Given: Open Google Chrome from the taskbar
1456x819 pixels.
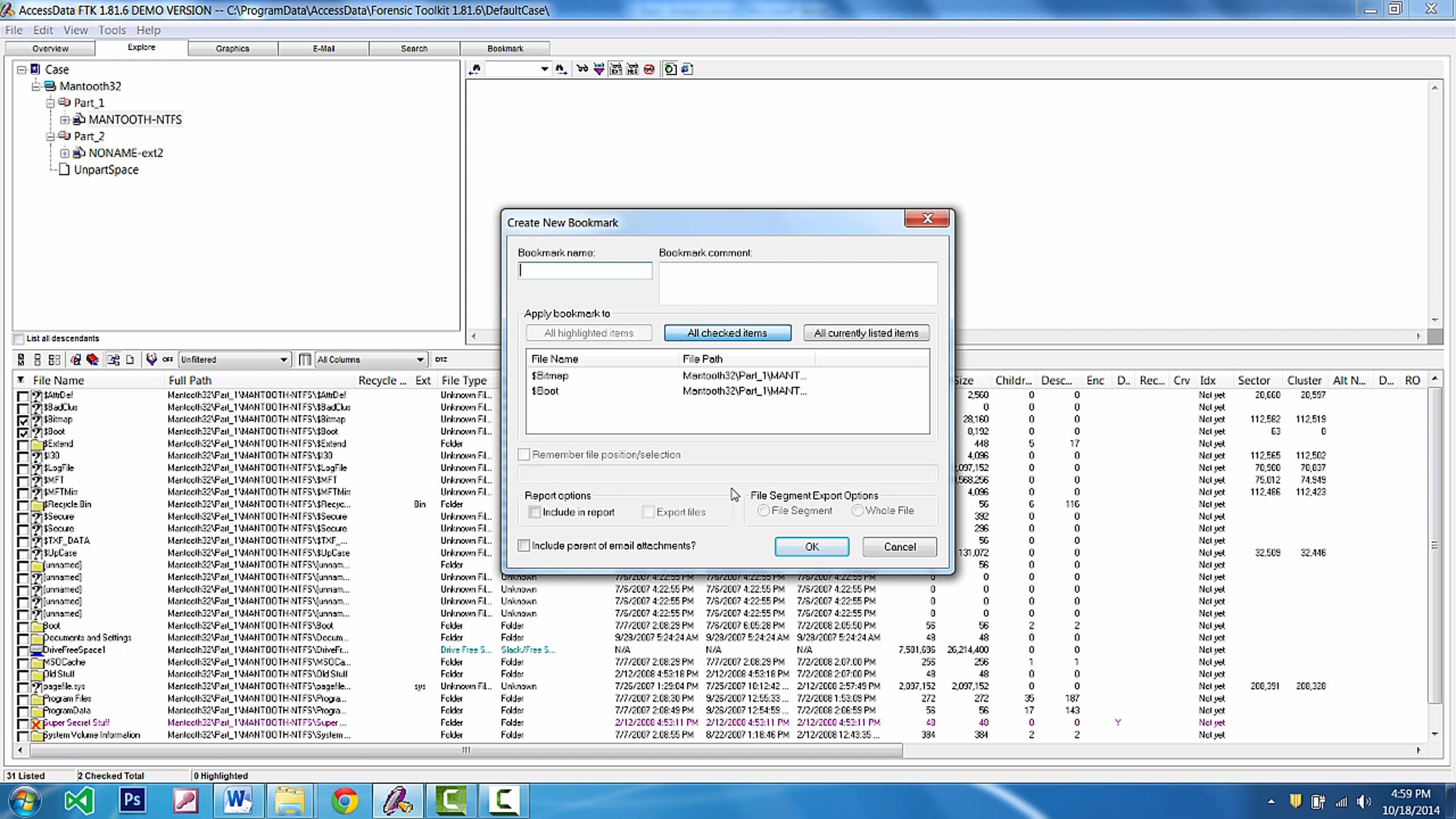Looking at the screenshot, I should click(345, 801).
